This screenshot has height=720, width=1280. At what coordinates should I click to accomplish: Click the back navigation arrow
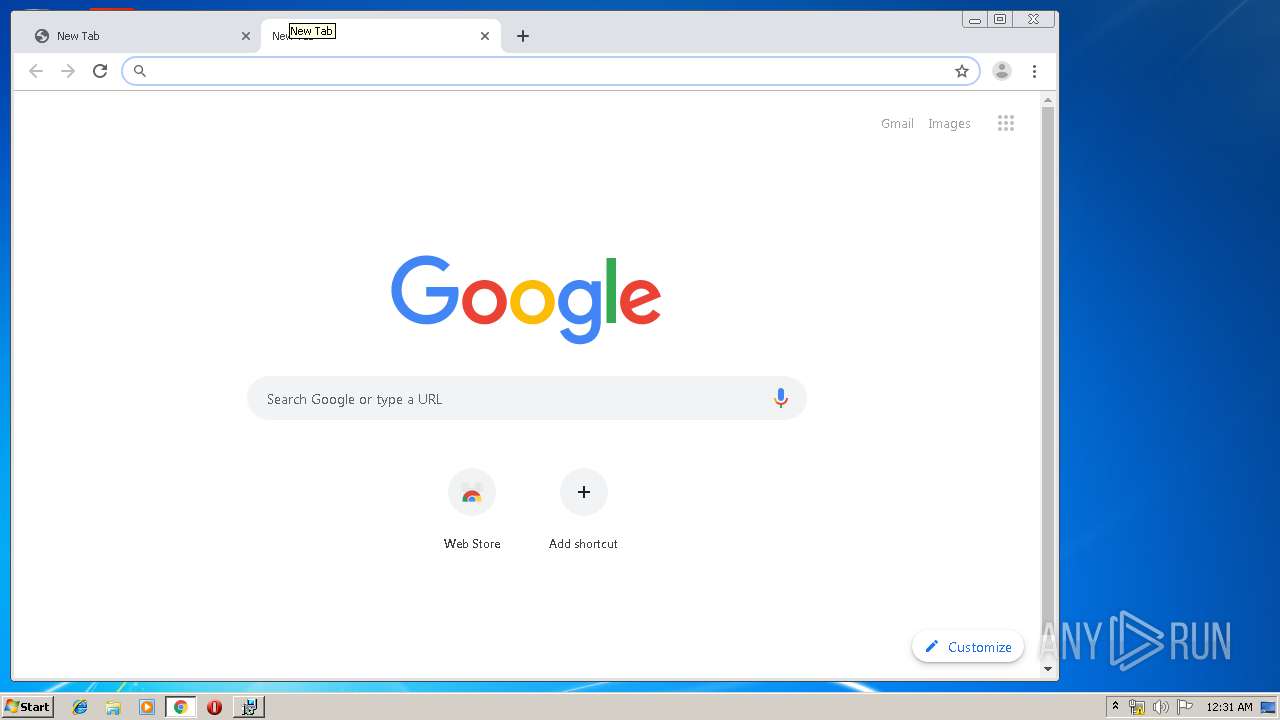tap(36, 71)
